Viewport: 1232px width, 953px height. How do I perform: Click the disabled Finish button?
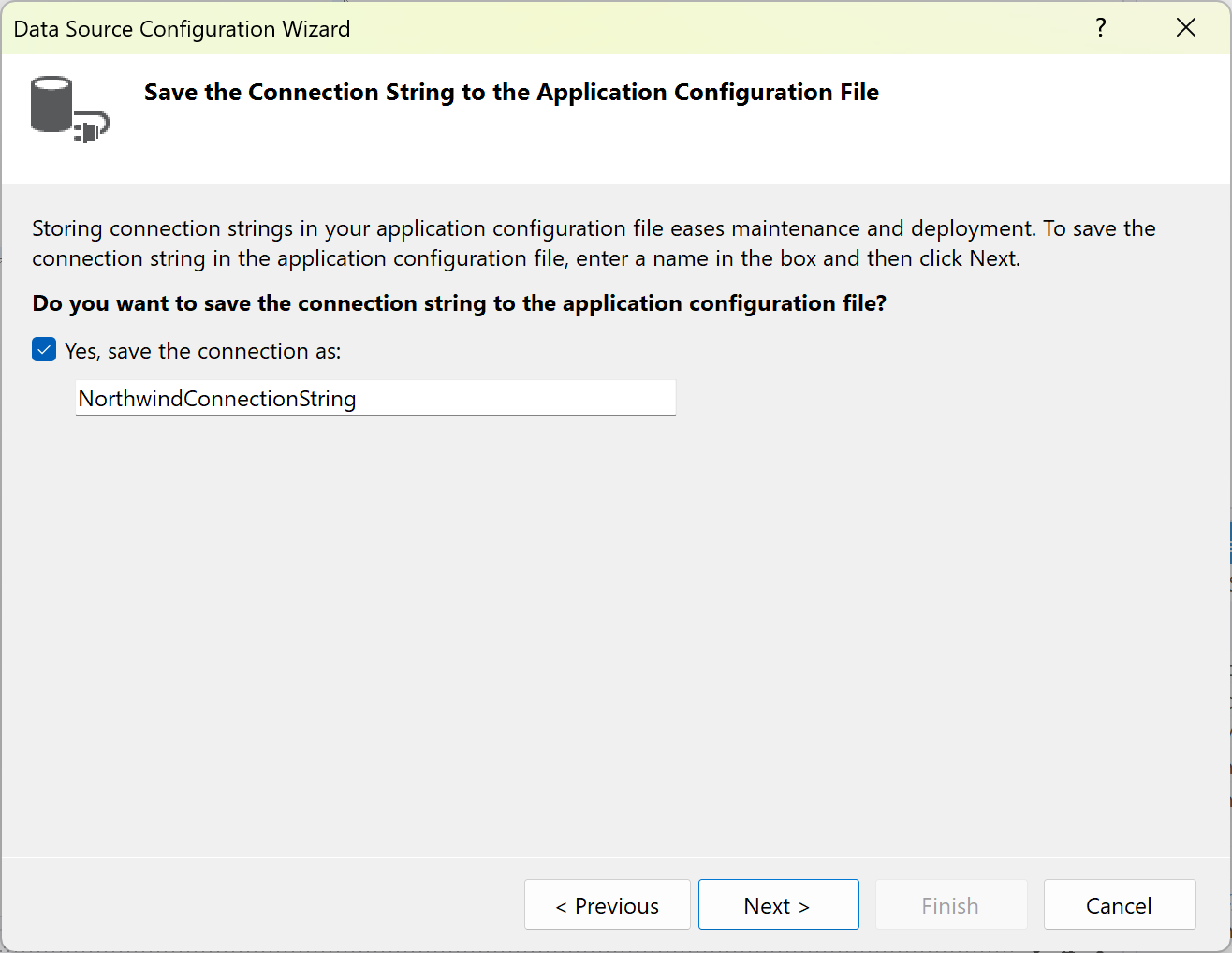pos(950,904)
